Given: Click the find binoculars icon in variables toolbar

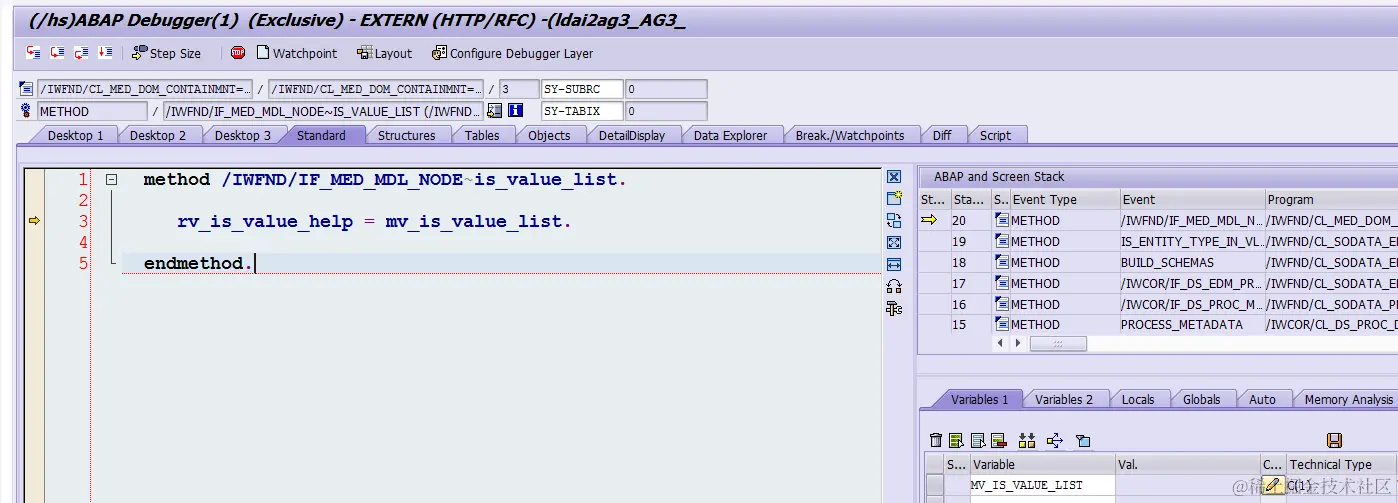Looking at the screenshot, I should [1027, 440].
